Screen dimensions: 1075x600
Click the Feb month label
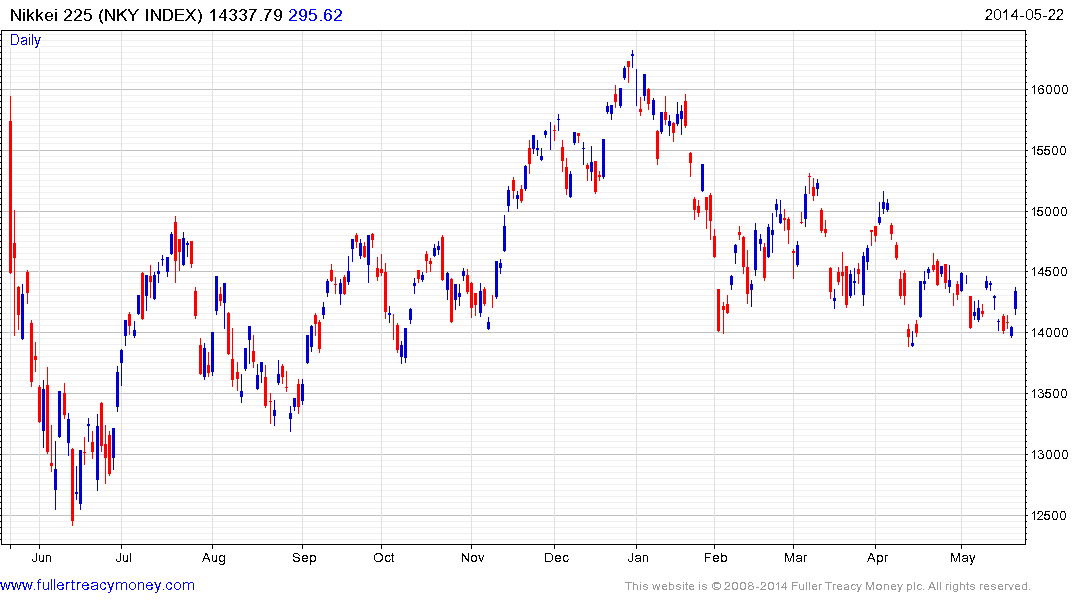[x=715, y=557]
